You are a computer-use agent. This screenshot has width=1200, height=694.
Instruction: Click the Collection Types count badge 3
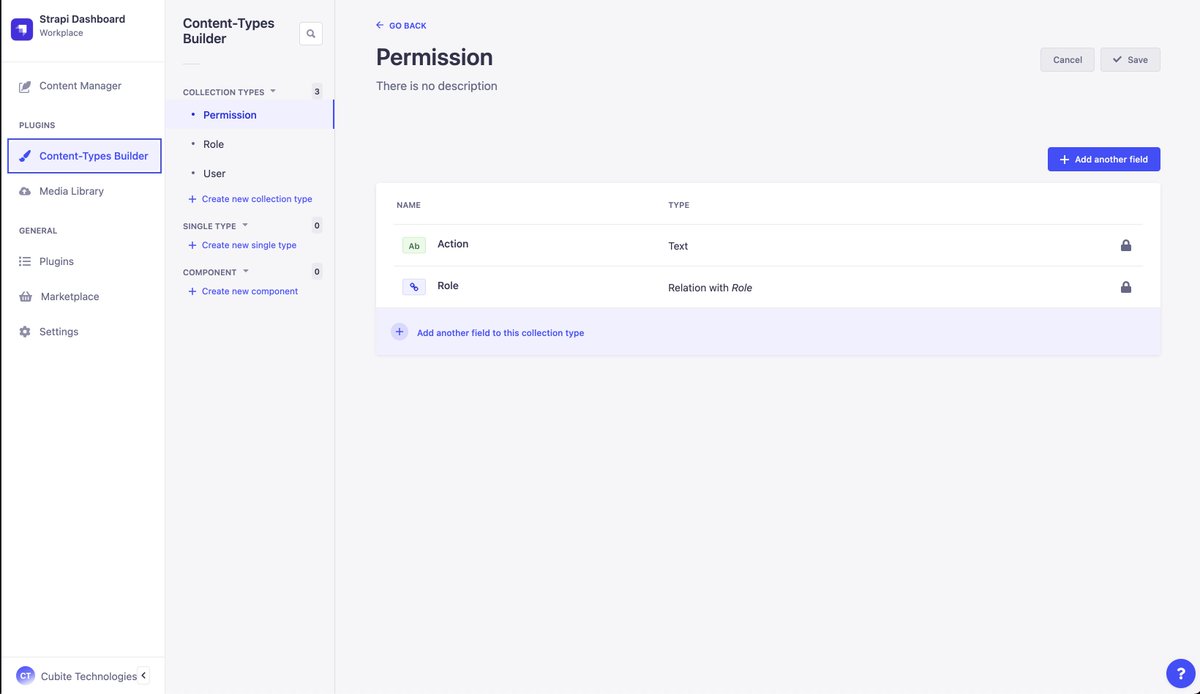point(317,91)
